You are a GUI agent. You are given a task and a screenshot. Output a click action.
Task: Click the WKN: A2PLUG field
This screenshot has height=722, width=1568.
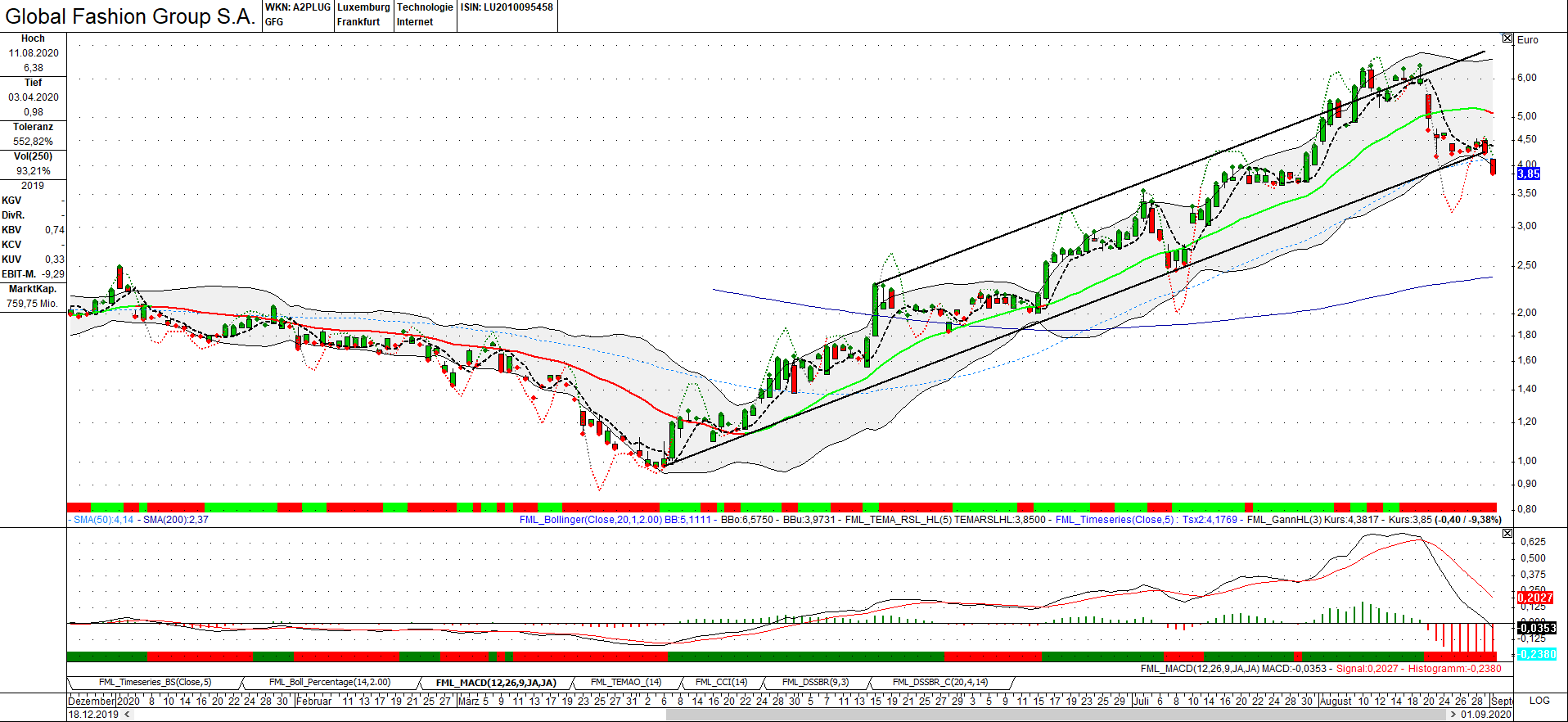click(298, 7)
